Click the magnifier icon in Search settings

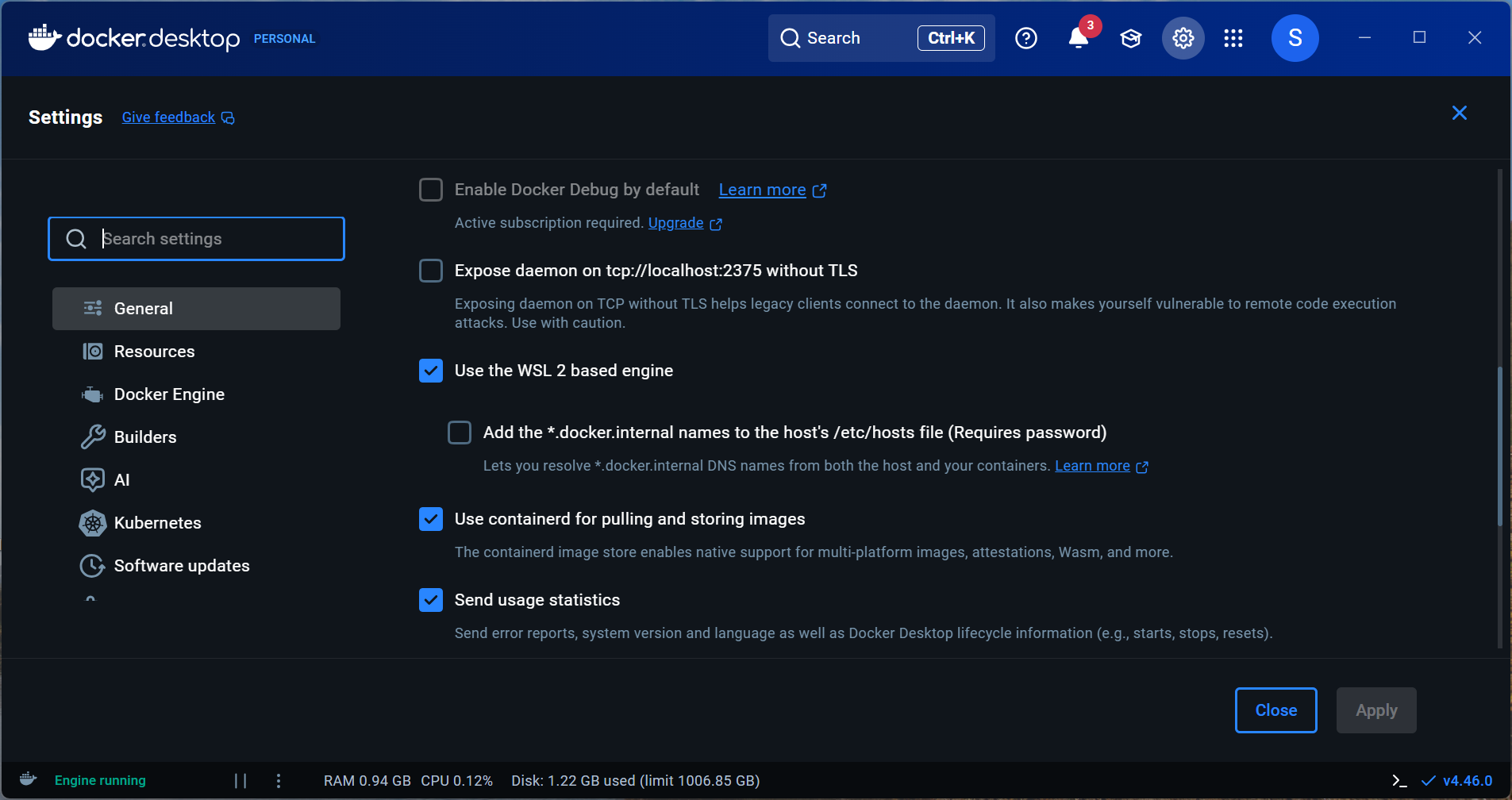(76, 239)
